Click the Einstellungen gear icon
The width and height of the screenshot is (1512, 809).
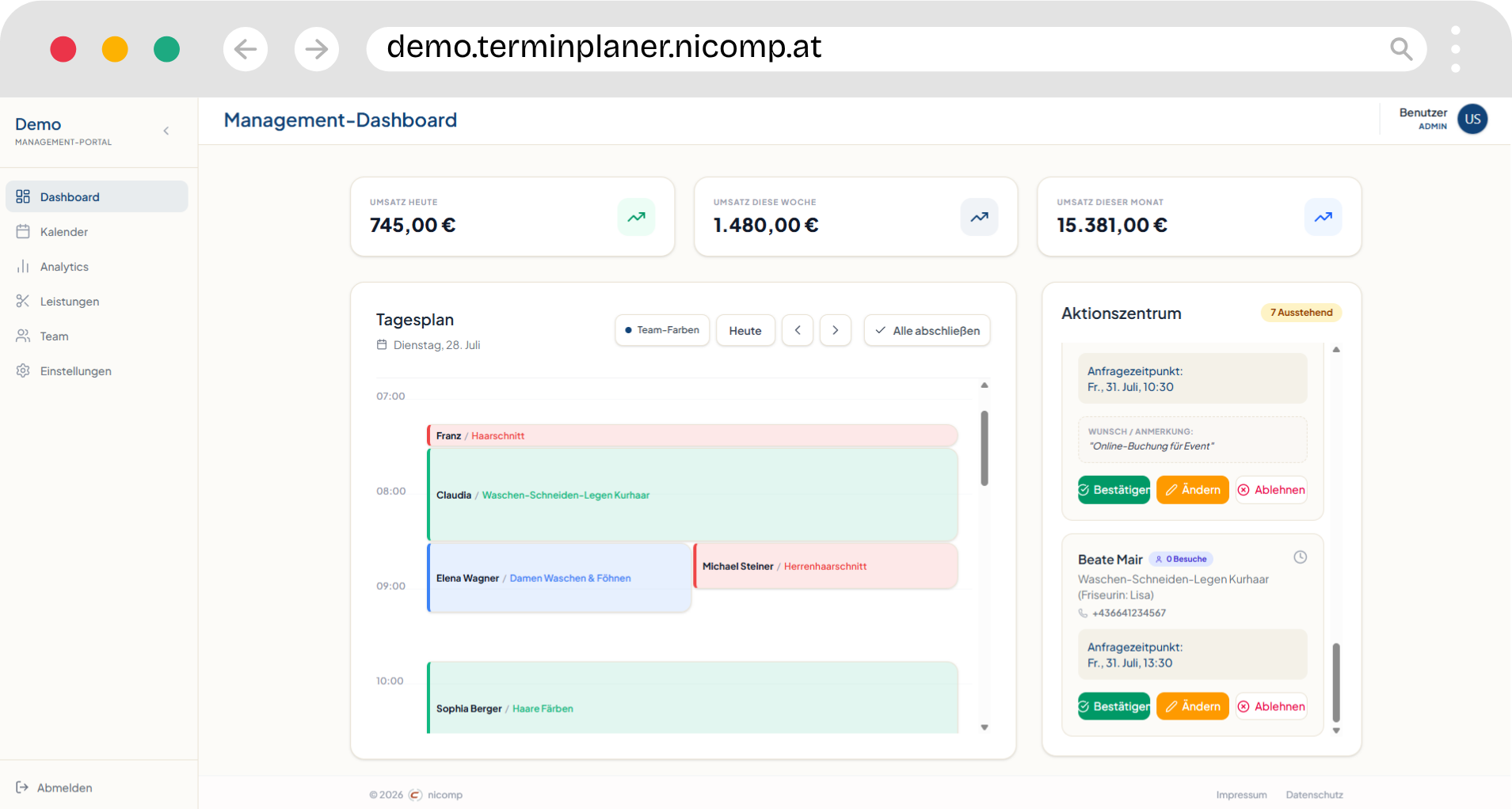tap(23, 370)
